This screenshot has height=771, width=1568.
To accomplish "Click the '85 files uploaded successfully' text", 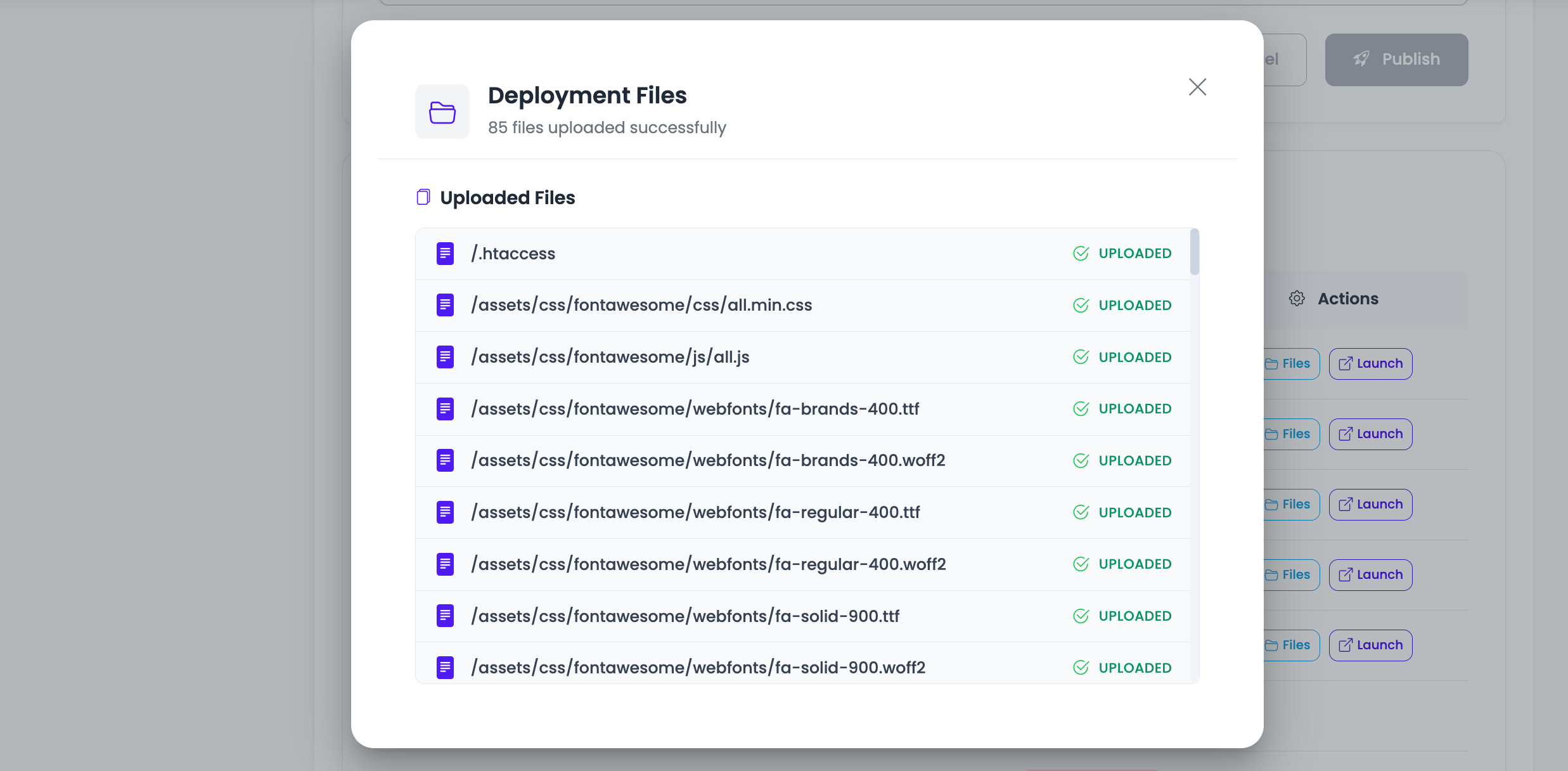I will 607,127.
